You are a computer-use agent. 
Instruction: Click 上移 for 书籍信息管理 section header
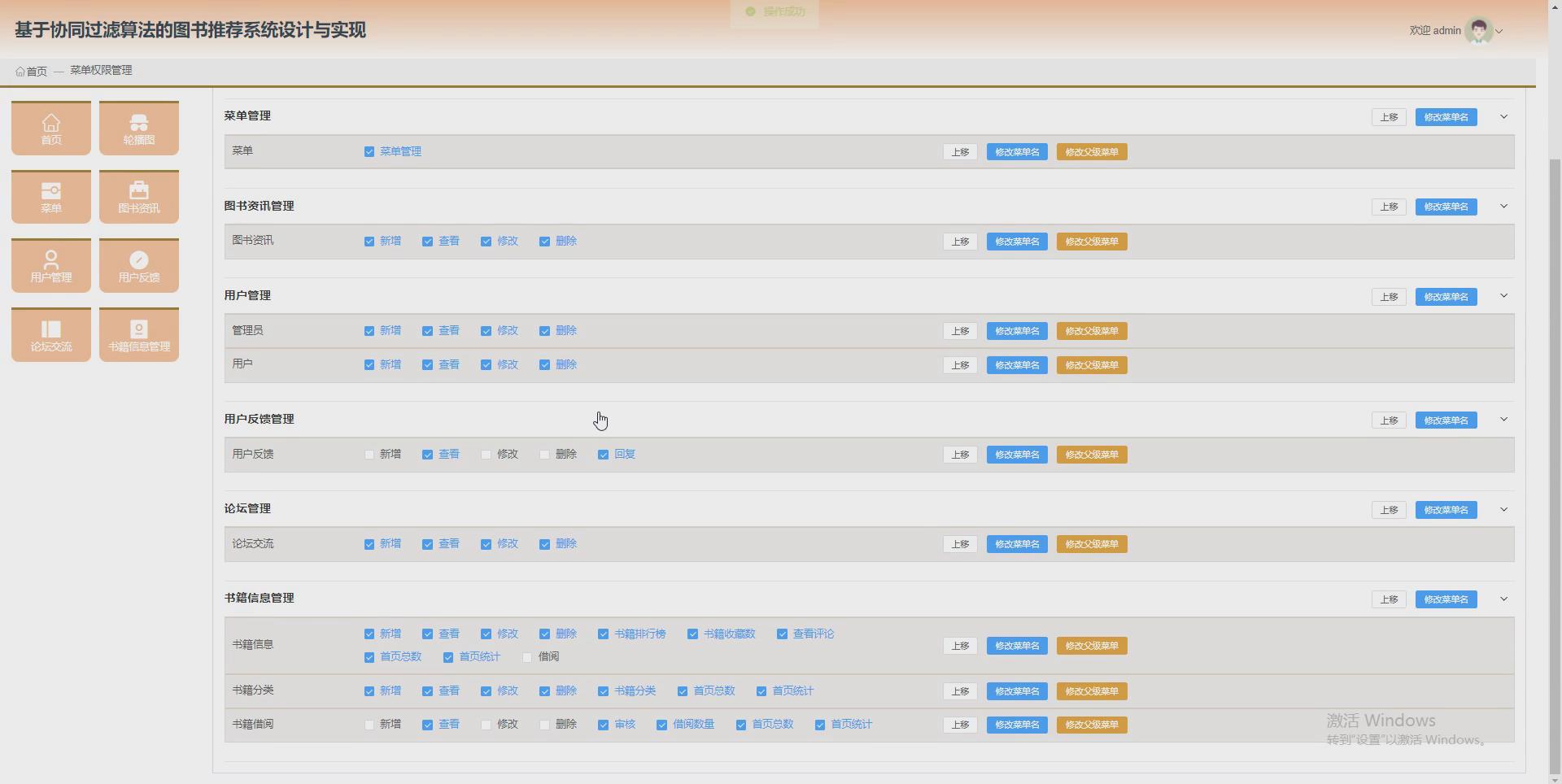tap(1389, 599)
